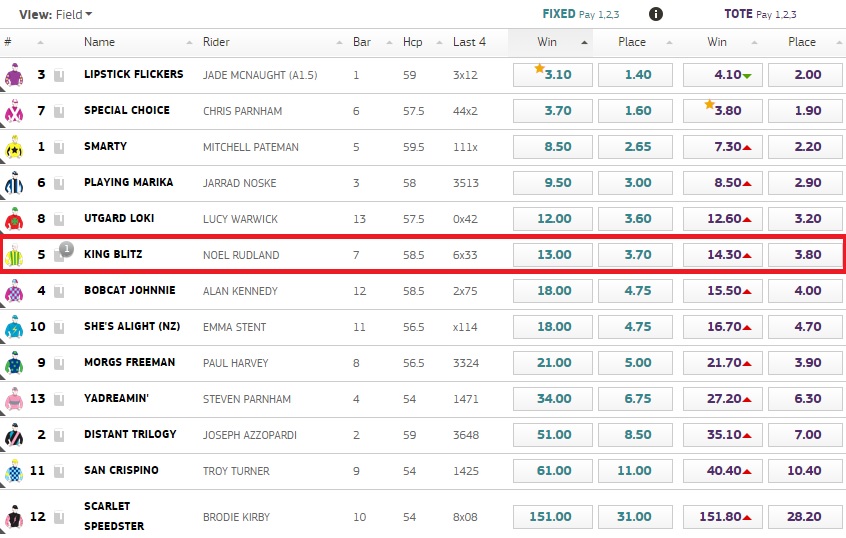Select tote place 6.30 for Yadreamin'
Image resolution: width=846 pixels, height=538 pixels.
pyautogui.click(x=807, y=399)
